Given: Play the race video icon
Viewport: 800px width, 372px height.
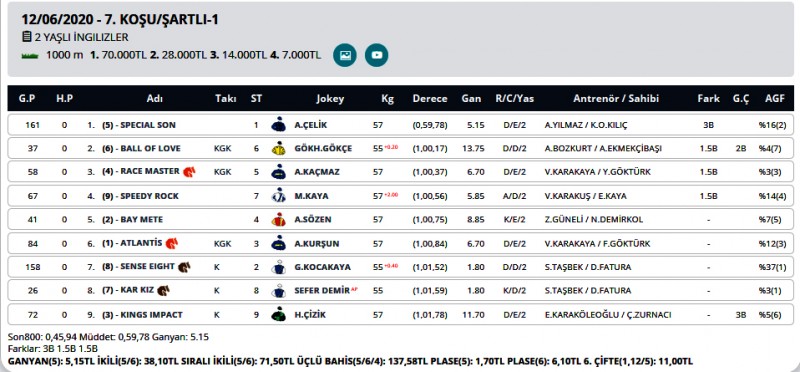Looking at the screenshot, I should click(x=377, y=55).
